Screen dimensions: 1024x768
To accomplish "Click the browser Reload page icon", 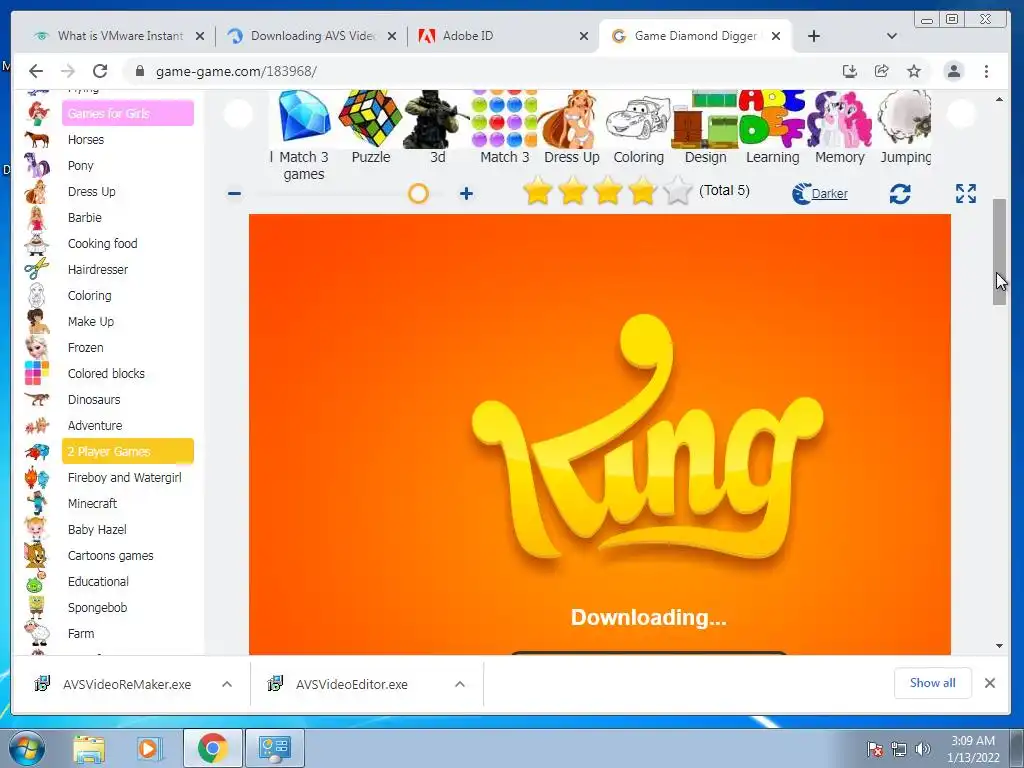I will 100,71.
